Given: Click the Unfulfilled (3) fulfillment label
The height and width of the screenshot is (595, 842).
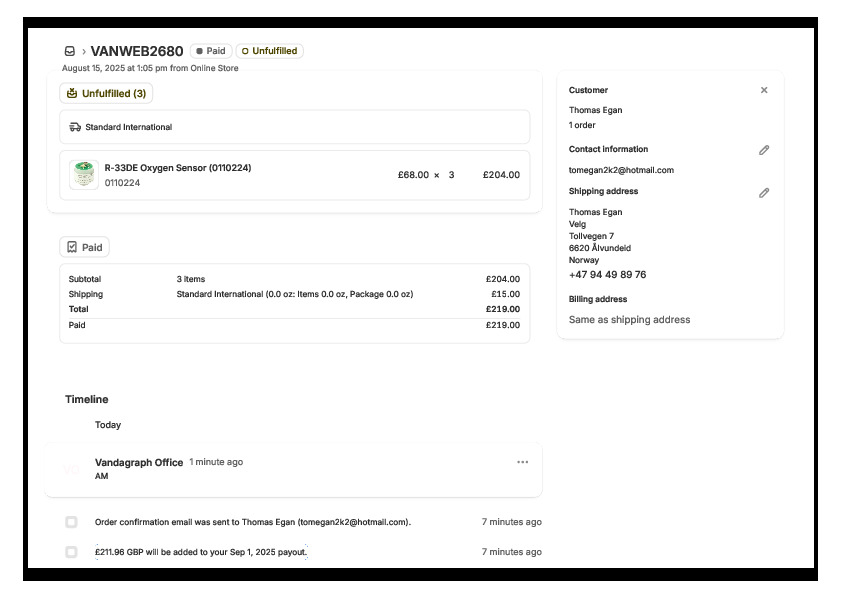Looking at the screenshot, I should (x=113, y=93).
